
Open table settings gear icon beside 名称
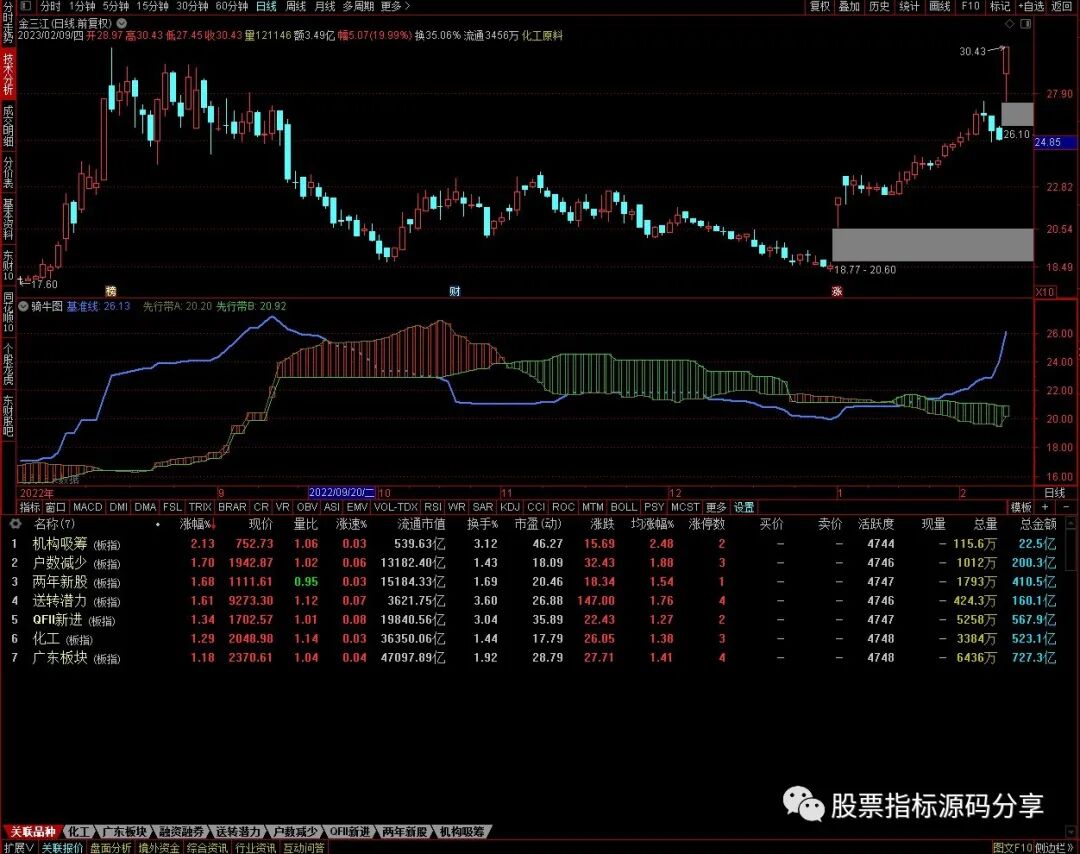[15, 524]
